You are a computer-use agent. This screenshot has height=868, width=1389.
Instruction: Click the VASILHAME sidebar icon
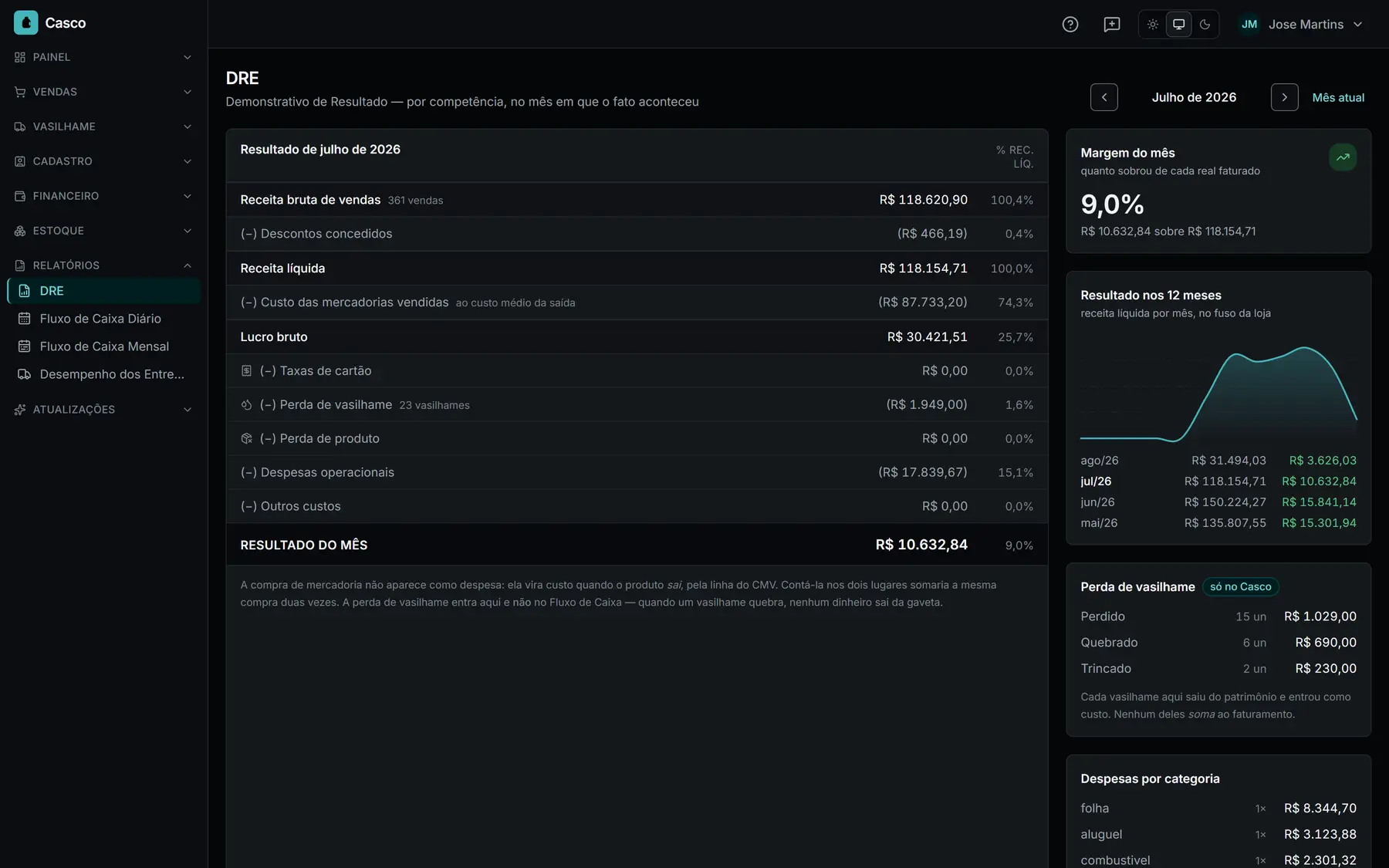tap(20, 127)
